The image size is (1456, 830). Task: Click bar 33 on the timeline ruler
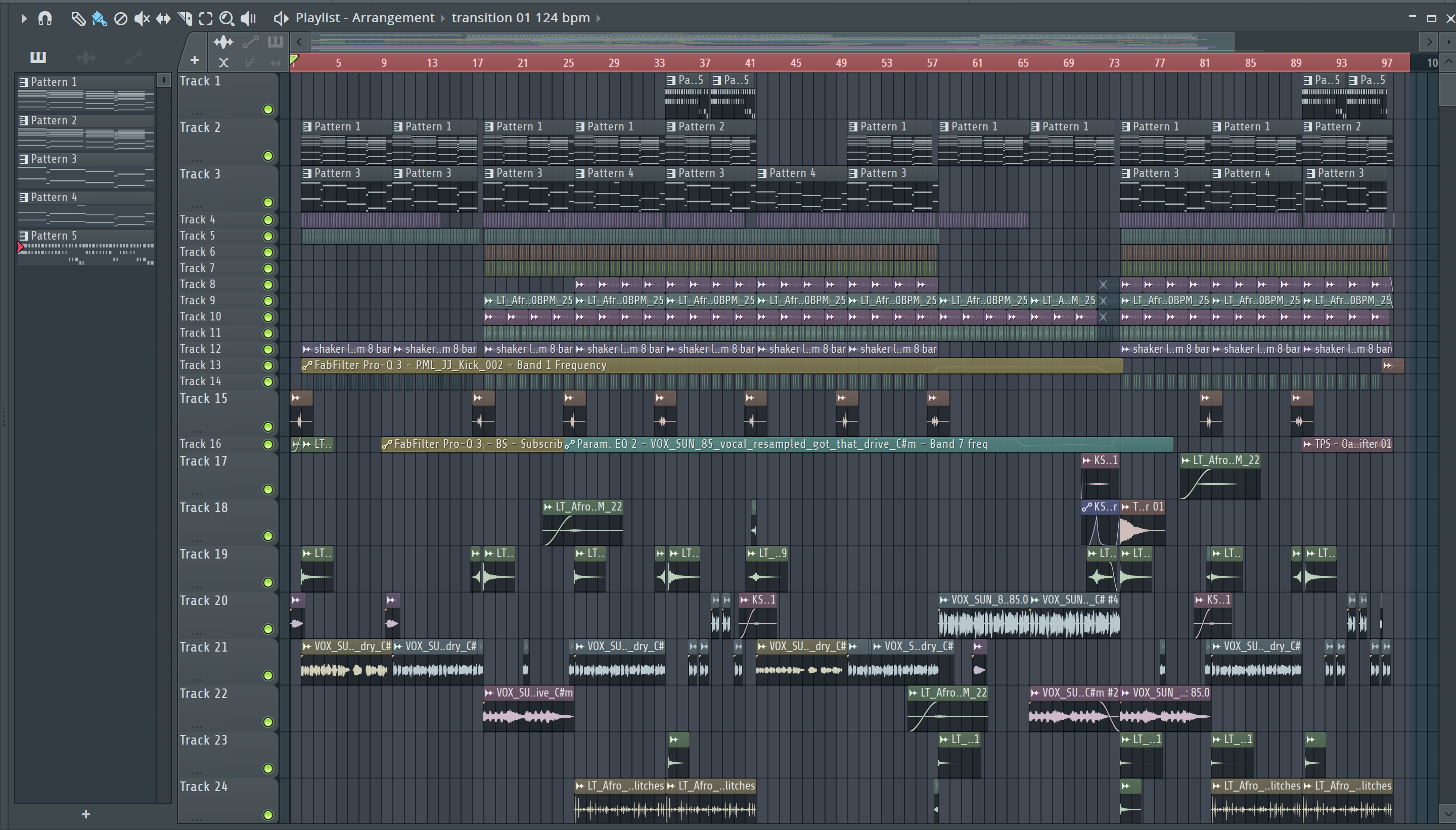click(x=659, y=63)
